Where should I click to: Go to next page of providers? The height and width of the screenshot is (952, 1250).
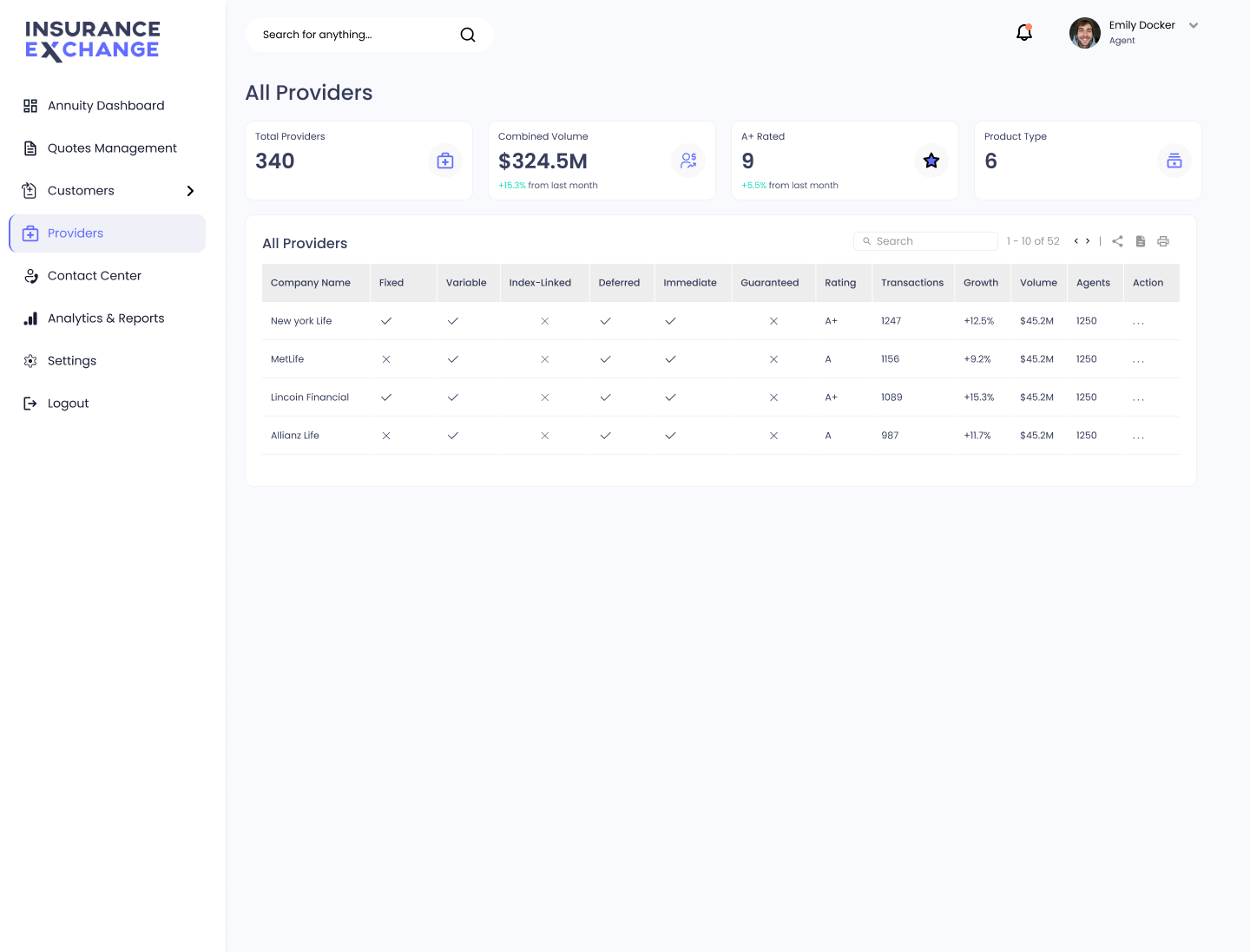(1088, 241)
